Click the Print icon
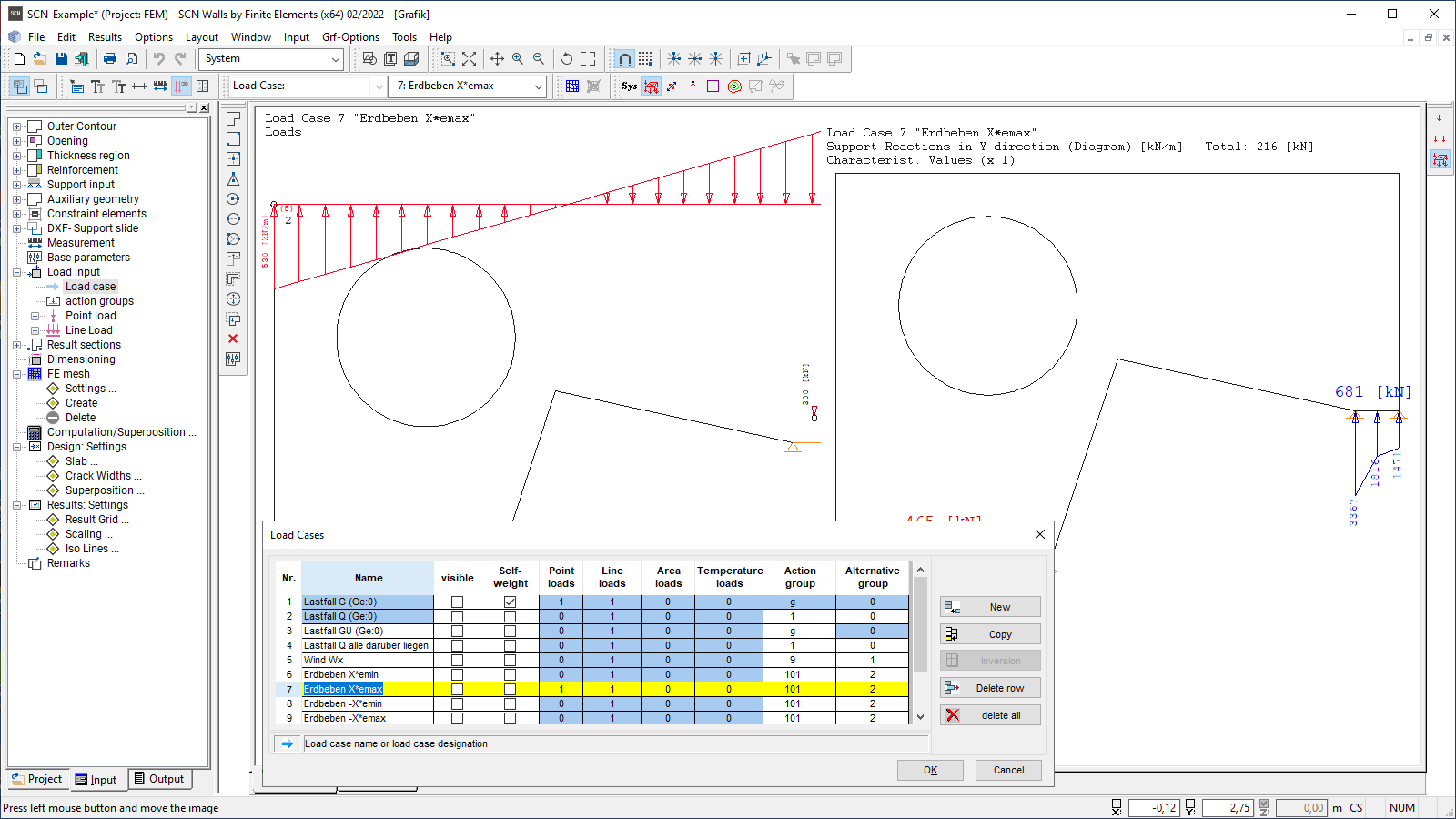 click(x=110, y=58)
